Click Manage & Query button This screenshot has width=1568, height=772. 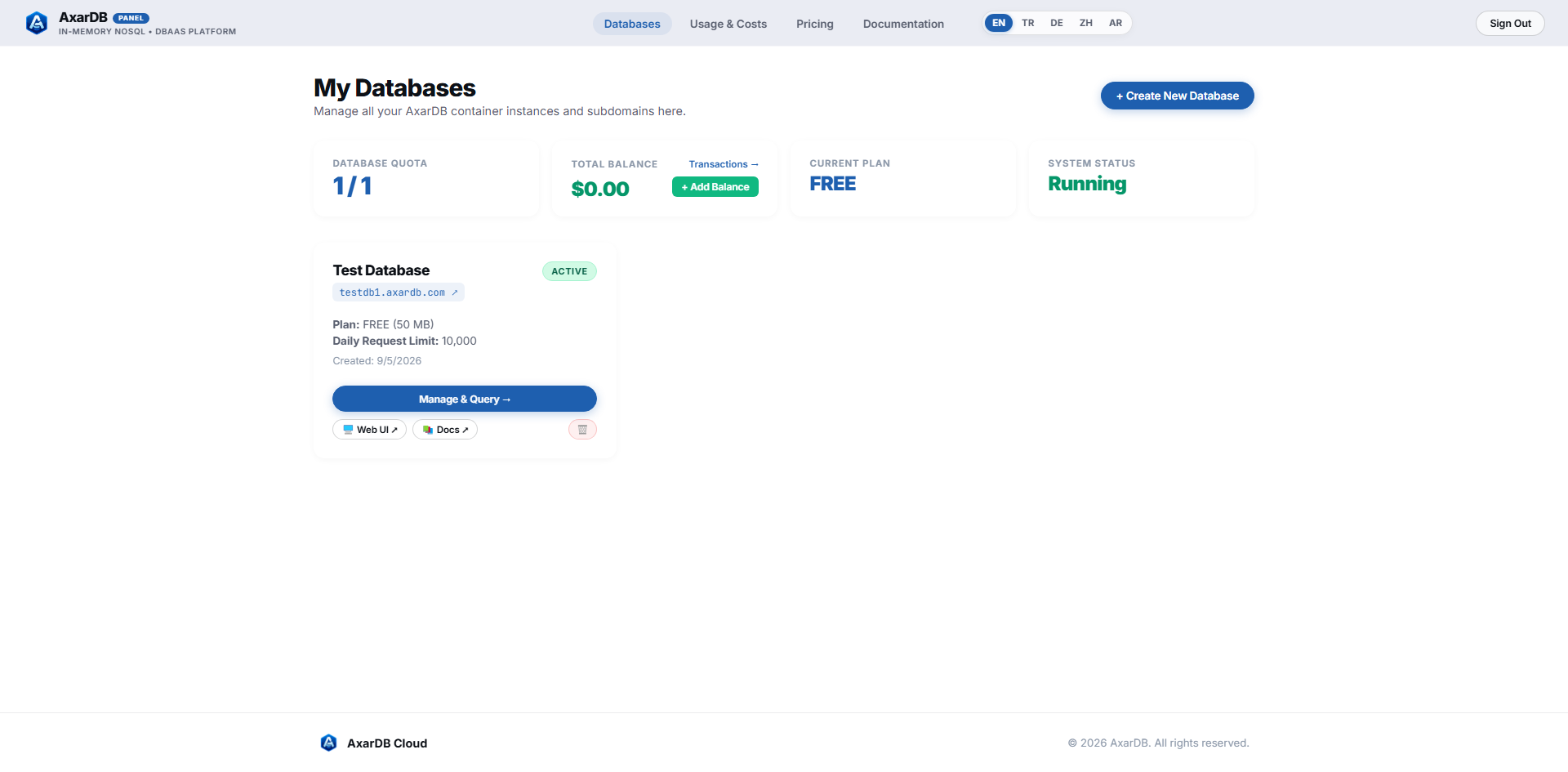pos(465,399)
